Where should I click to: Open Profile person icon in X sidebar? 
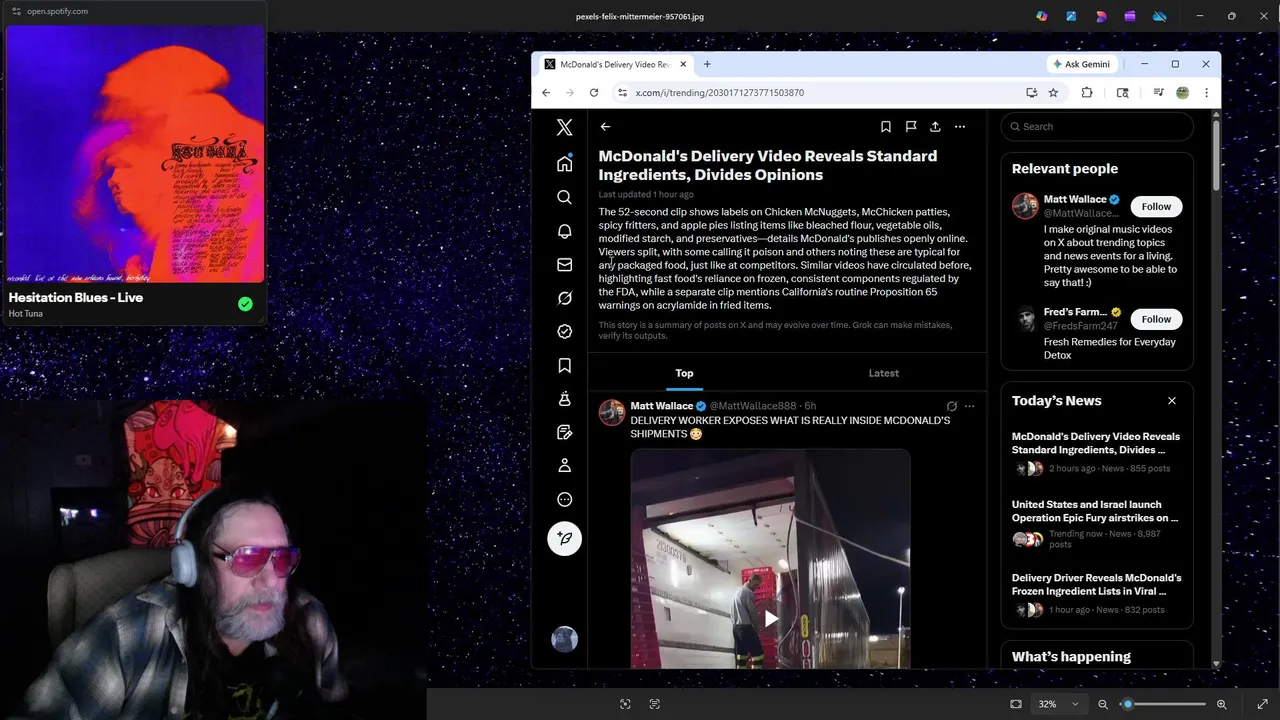(x=564, y=465)
